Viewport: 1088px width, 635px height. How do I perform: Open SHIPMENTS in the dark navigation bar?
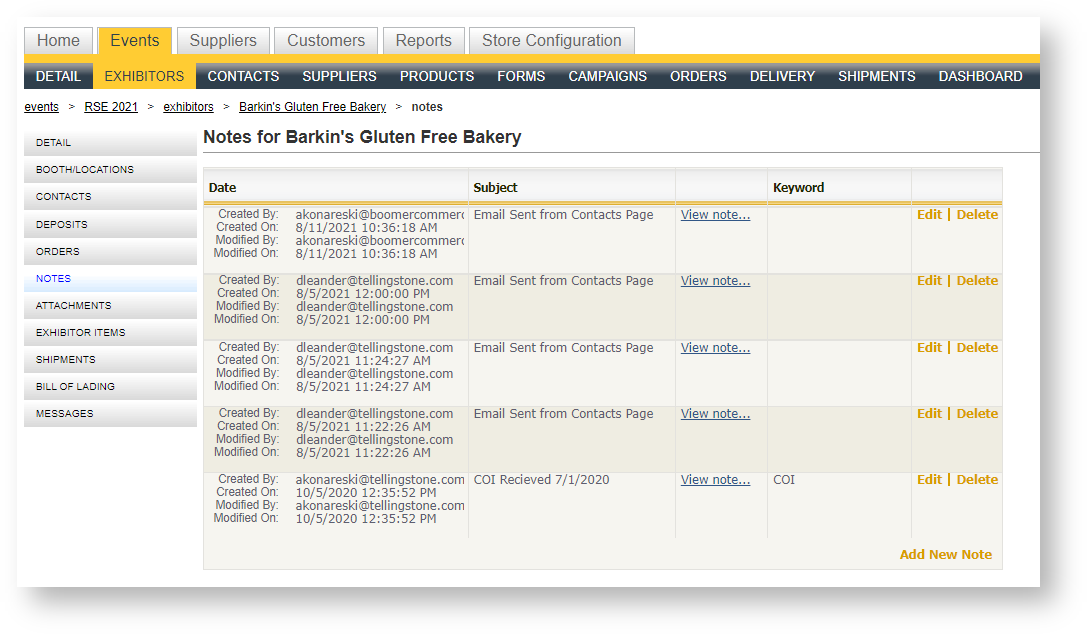(876, 76)
